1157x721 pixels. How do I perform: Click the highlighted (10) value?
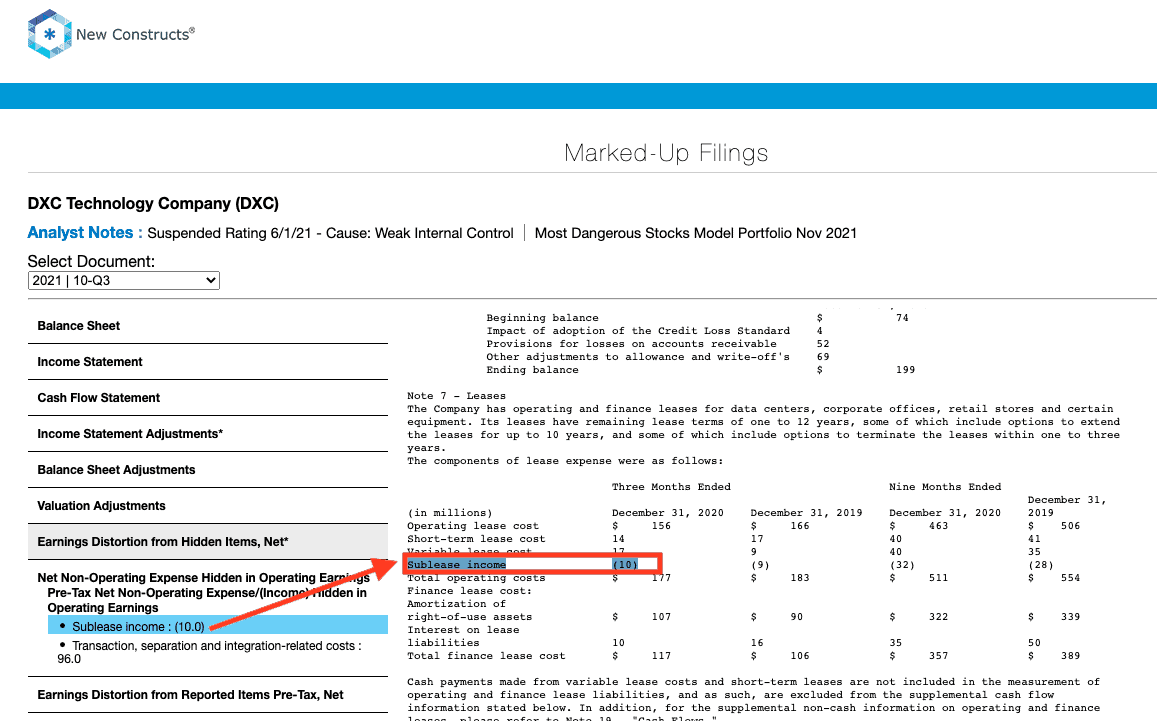point(625,565)
